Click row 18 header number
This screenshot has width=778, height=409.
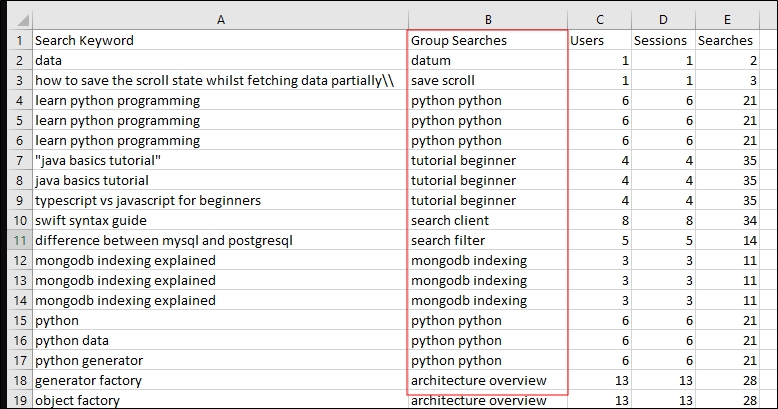[17, 380]
